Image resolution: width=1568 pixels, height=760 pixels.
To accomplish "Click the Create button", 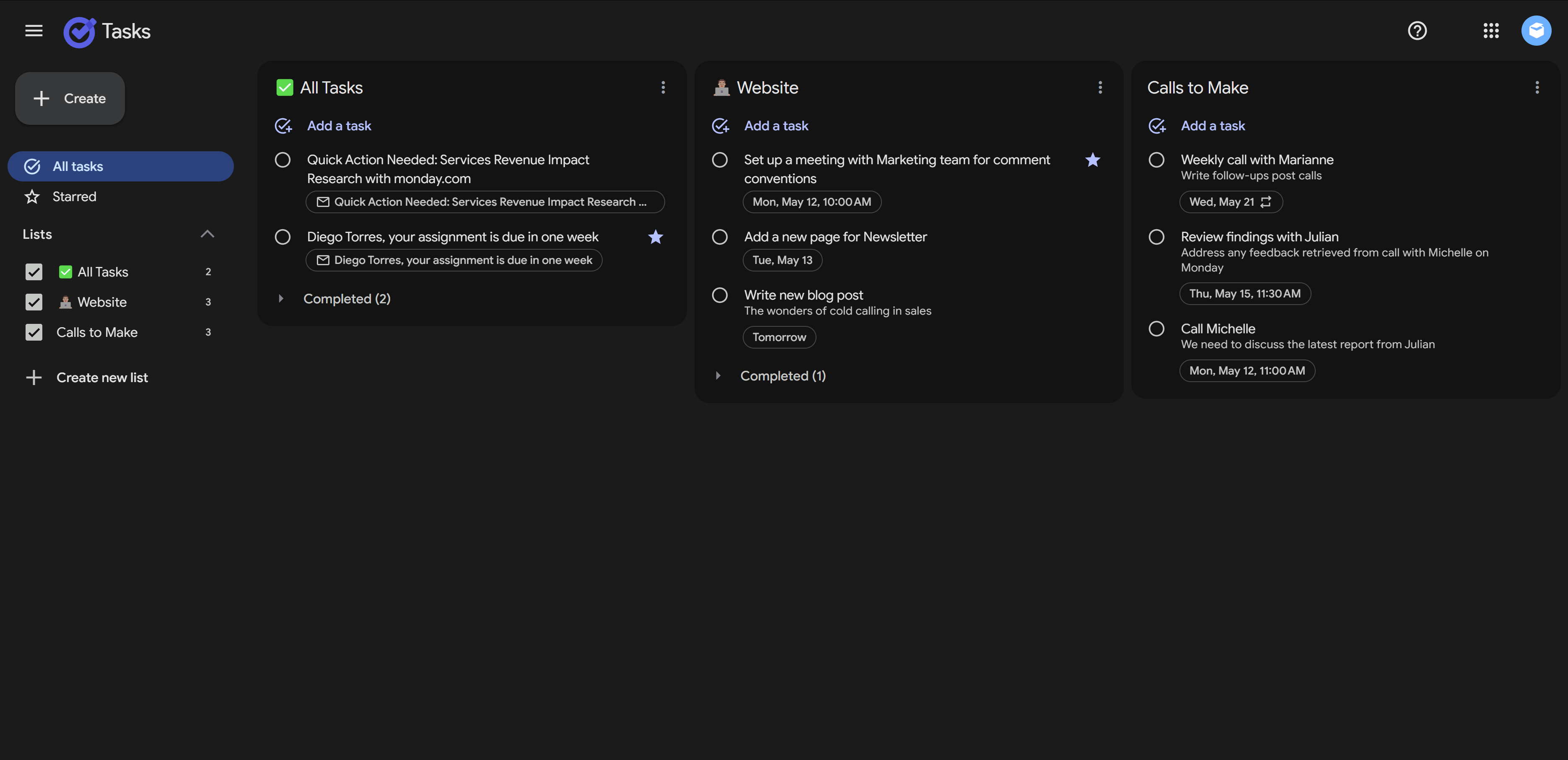I will 70,98.
